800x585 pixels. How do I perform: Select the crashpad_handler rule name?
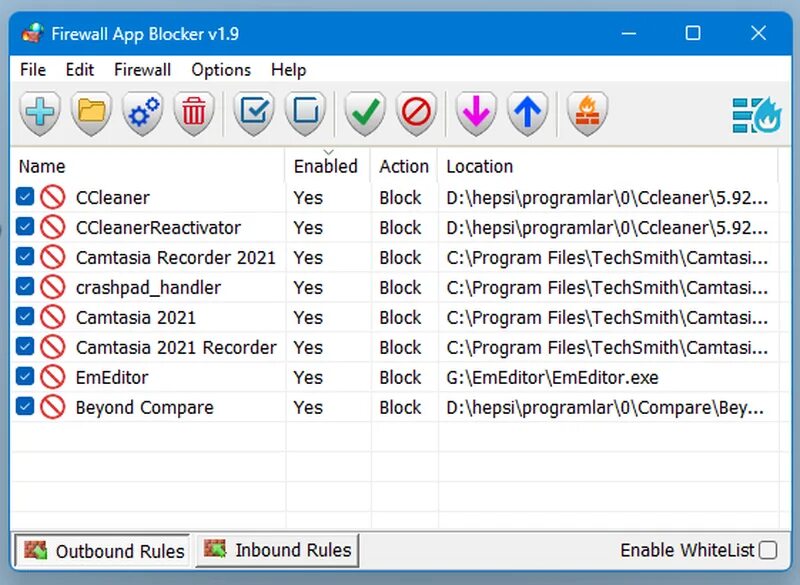tap(148, 288)
